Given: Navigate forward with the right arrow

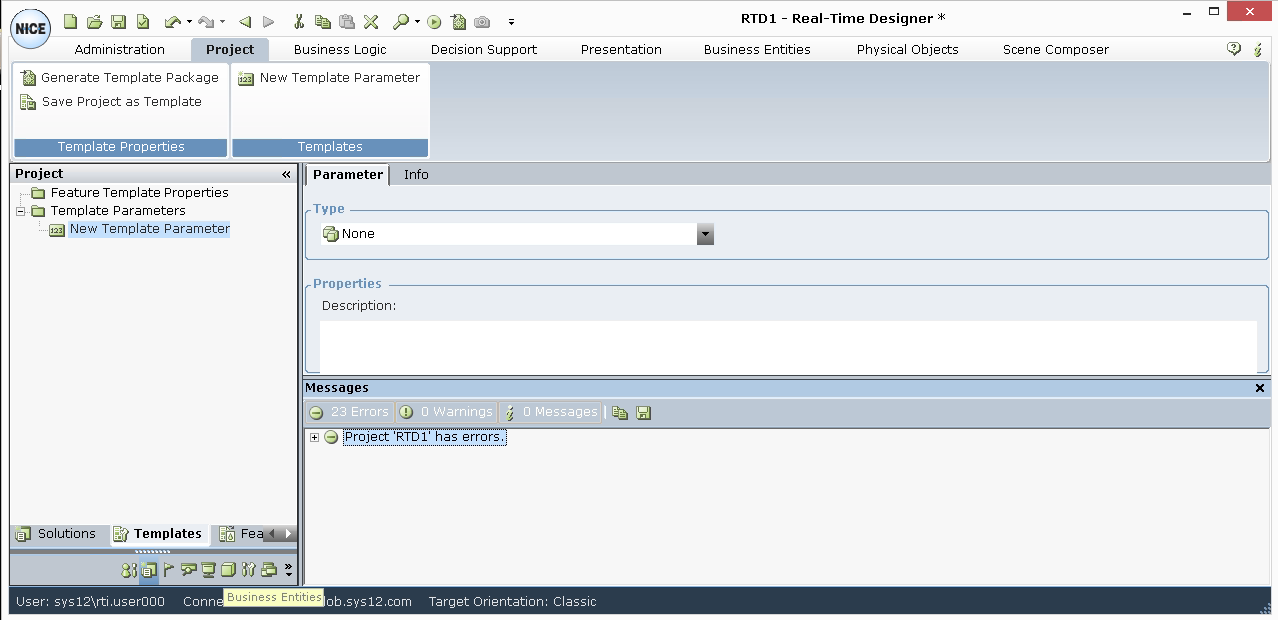Looking at the screenshot, I should pos(268,21).
